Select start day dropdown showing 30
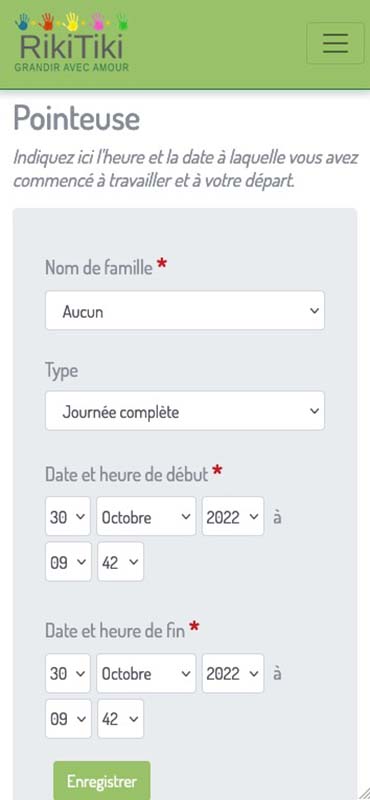The width and height of the screenshot is (370, 800). tap(68, 516)
